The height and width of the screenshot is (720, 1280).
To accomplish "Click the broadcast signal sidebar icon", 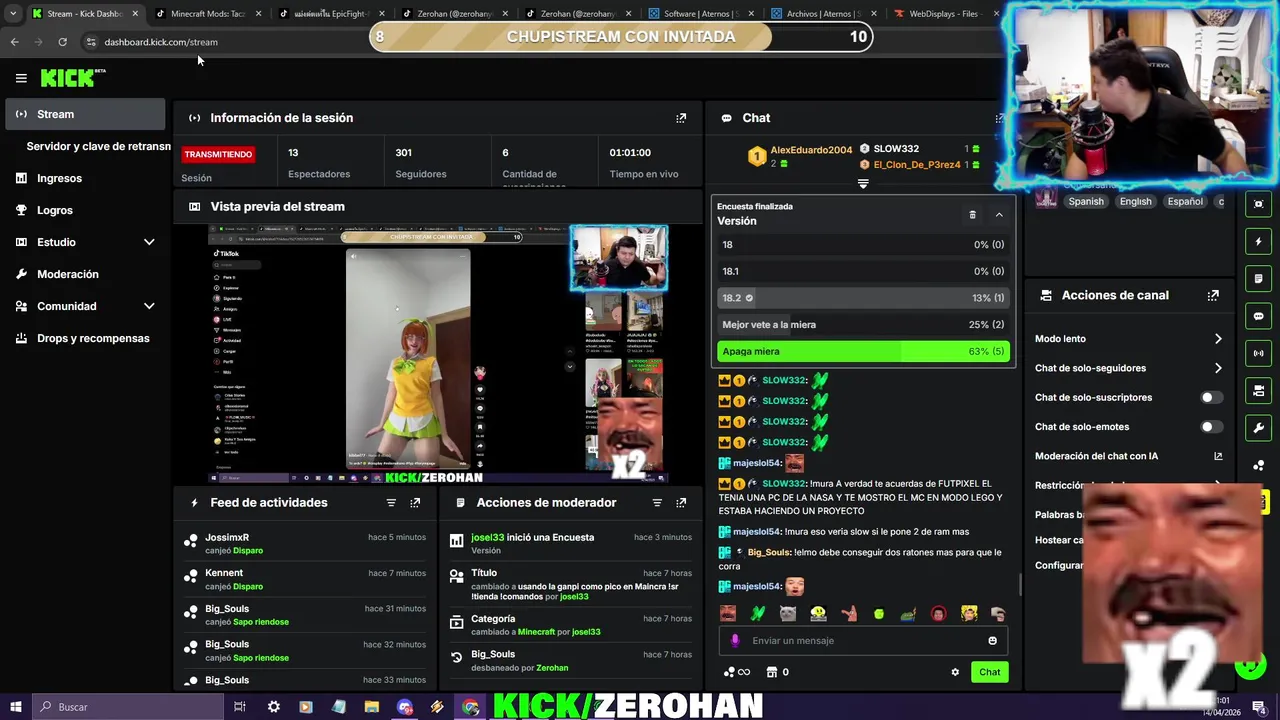I will 1258,353.
